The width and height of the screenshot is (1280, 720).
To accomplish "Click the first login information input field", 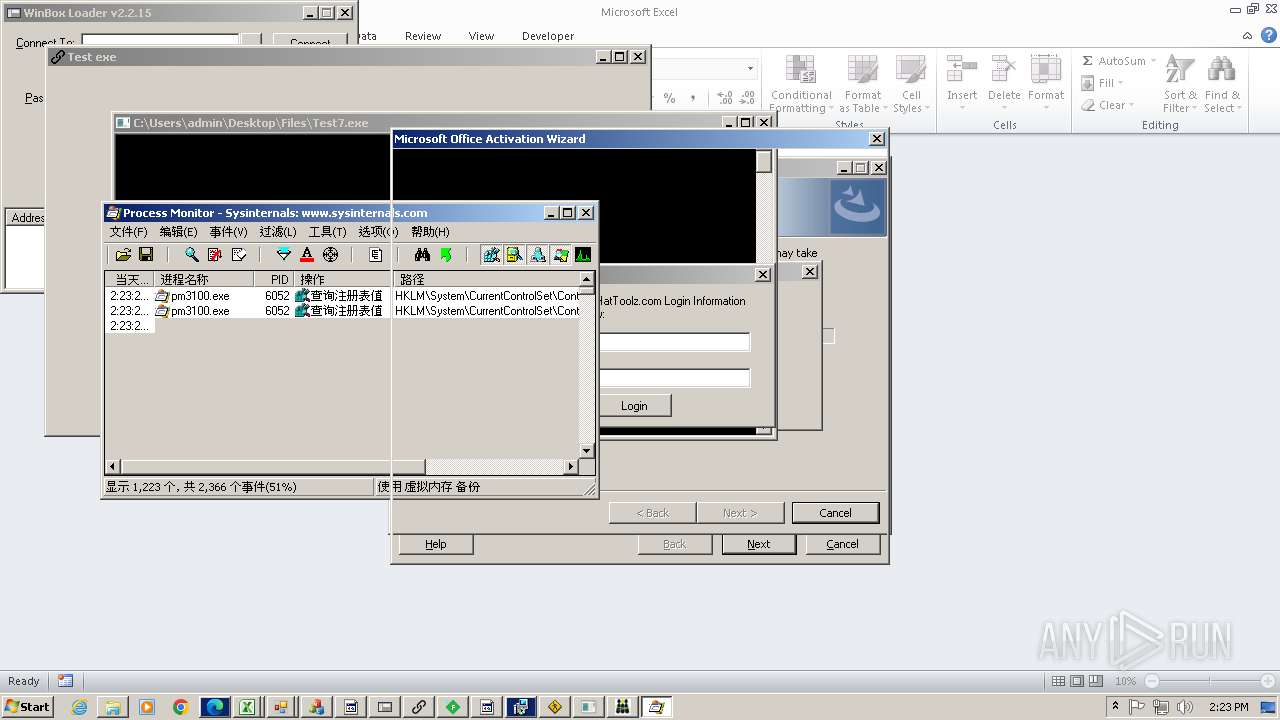I will 674,342.
